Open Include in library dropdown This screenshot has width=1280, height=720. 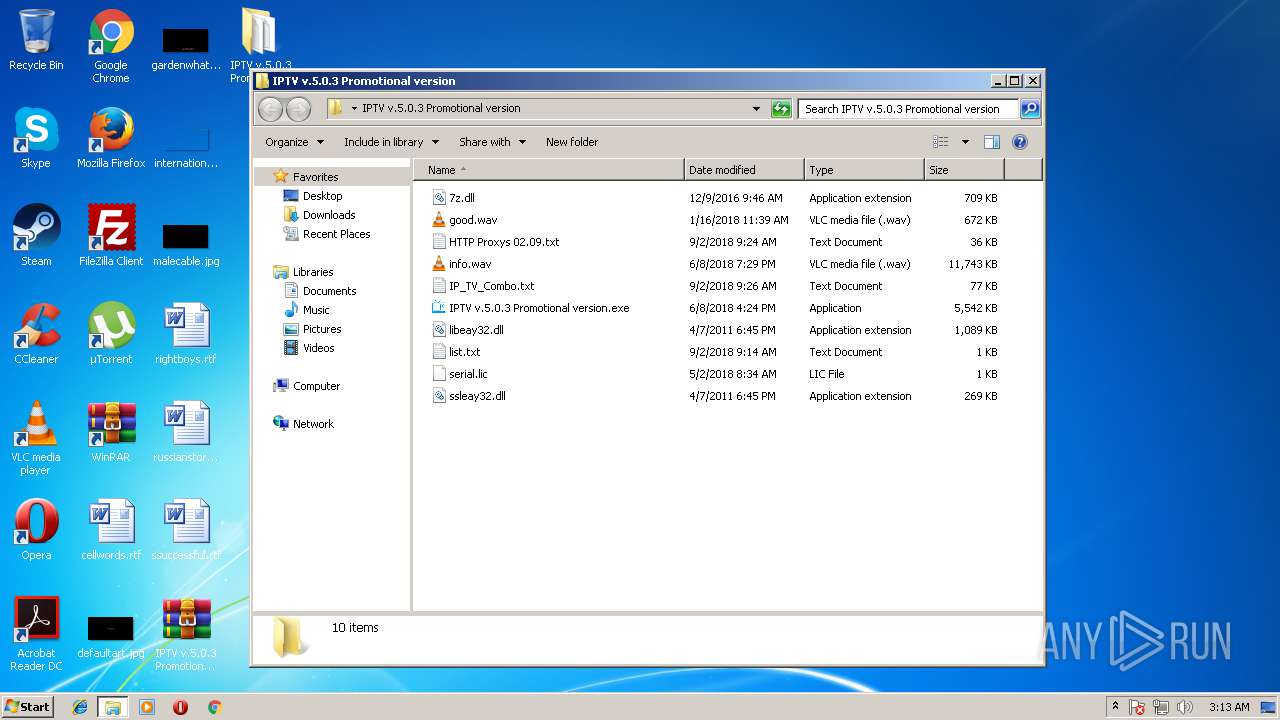click(391, 142)
